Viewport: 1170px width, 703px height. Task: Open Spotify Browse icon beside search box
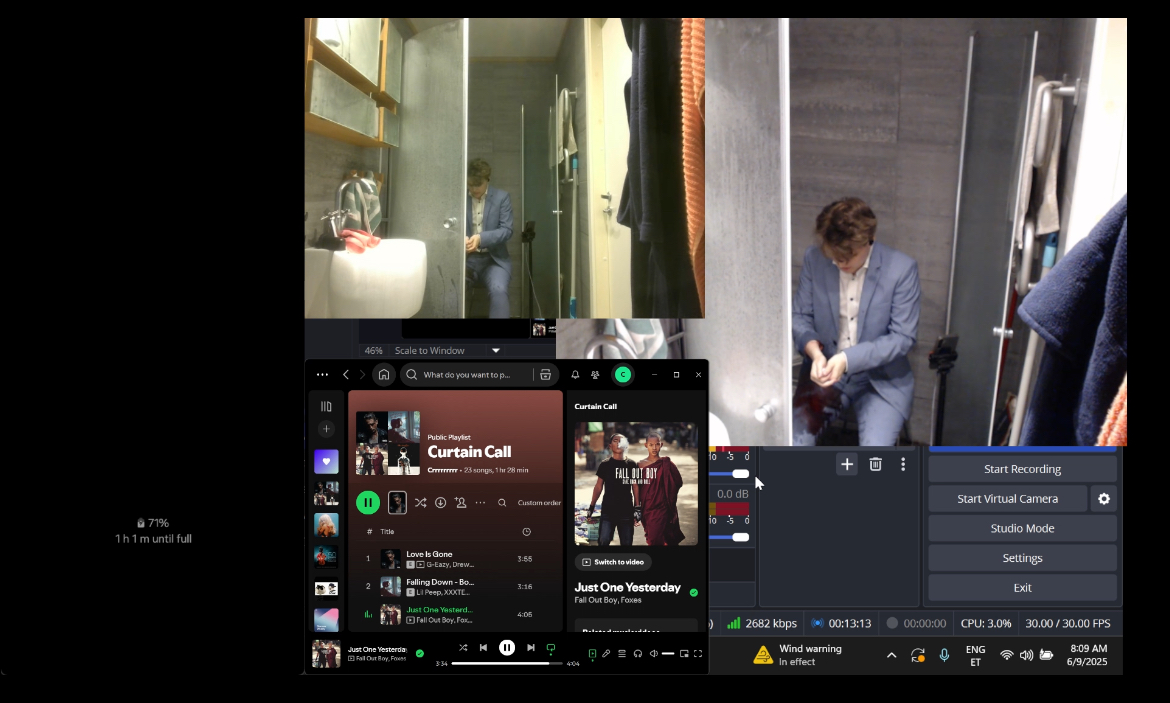tap(545, 375)
